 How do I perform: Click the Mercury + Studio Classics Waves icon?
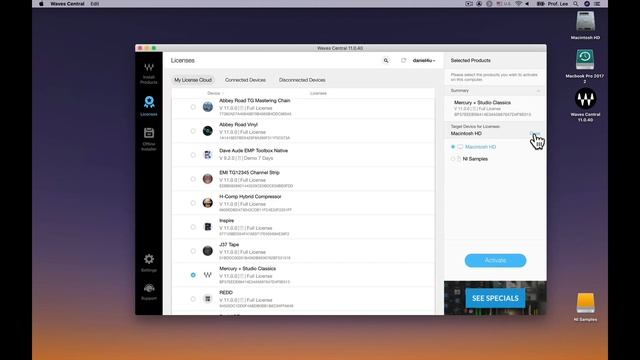coord(207,275)
